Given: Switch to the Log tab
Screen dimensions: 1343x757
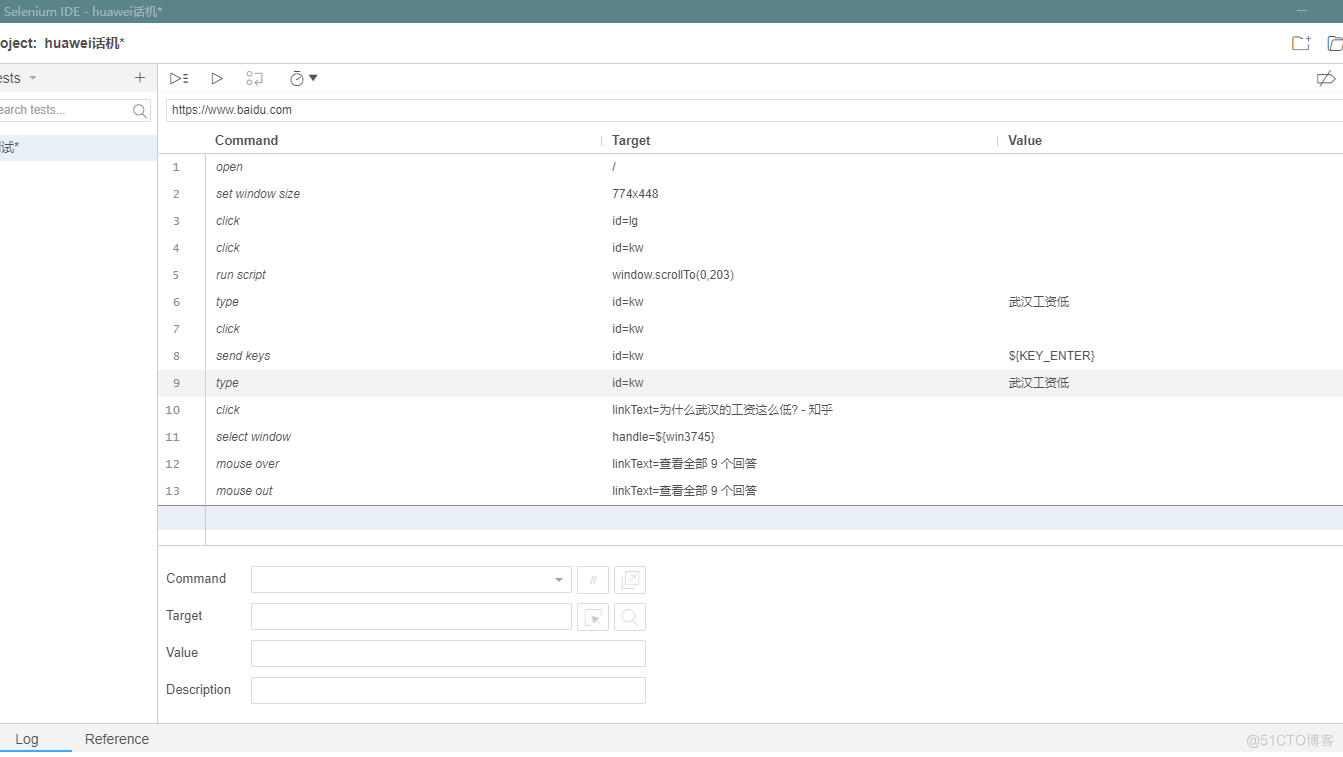Looking at the screenshot, I should pyautogui.click(x=27, y=739).
